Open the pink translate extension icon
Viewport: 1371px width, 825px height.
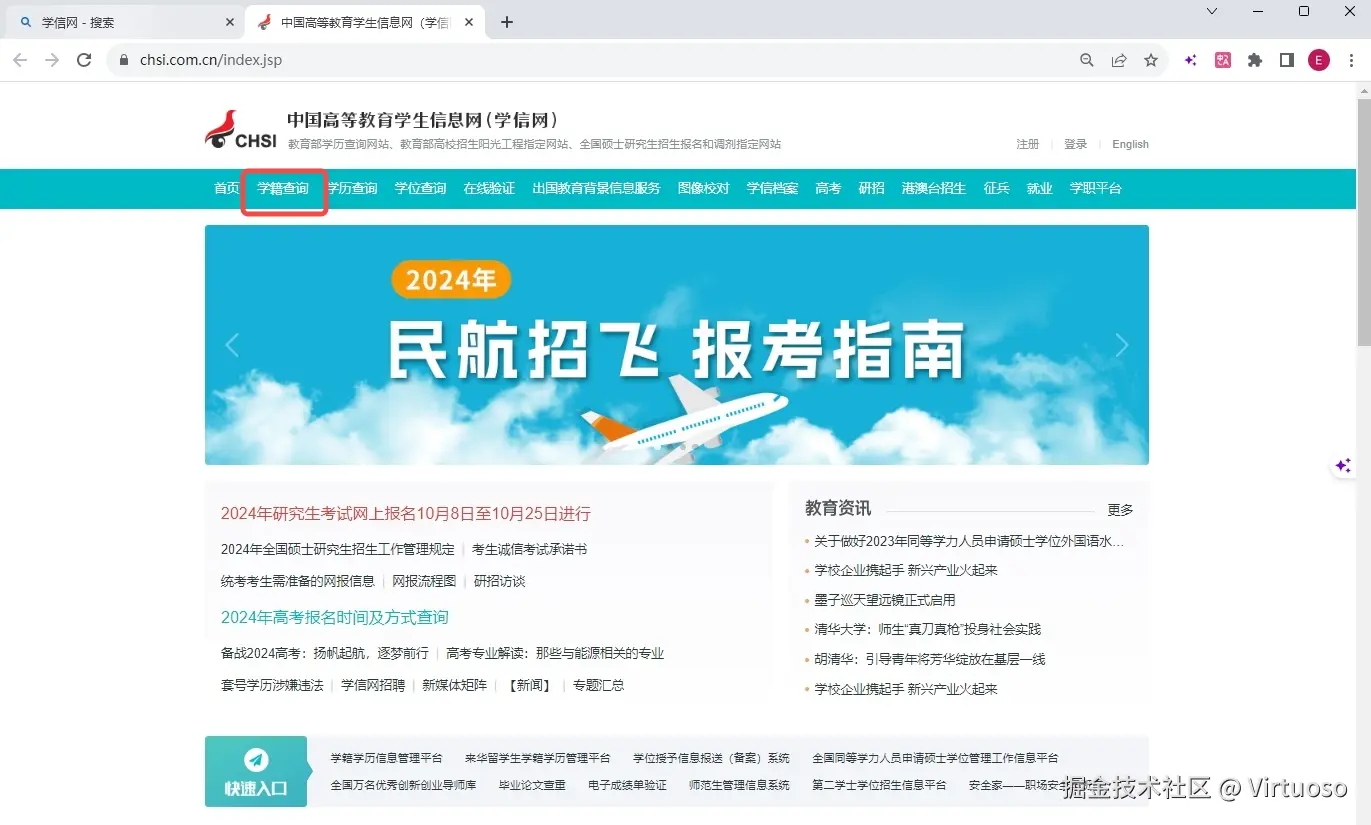pos(1223,60)
